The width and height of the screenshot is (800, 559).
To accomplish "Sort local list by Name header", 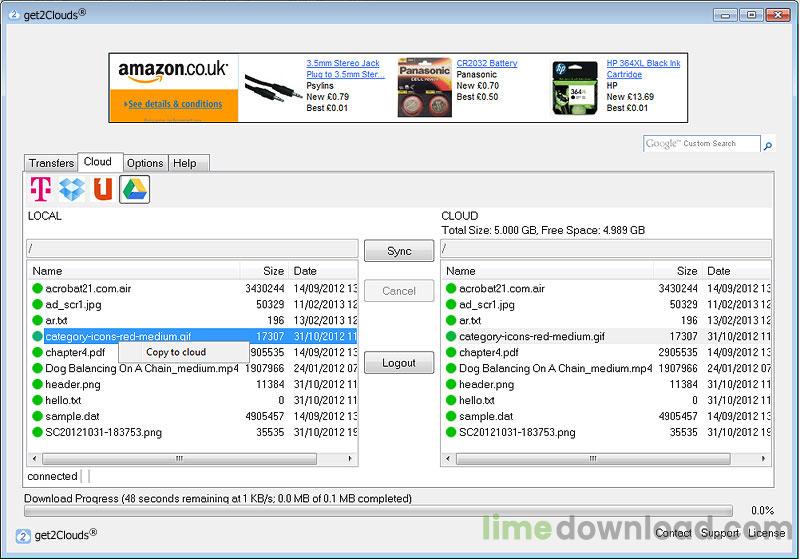I will point(134,271).
